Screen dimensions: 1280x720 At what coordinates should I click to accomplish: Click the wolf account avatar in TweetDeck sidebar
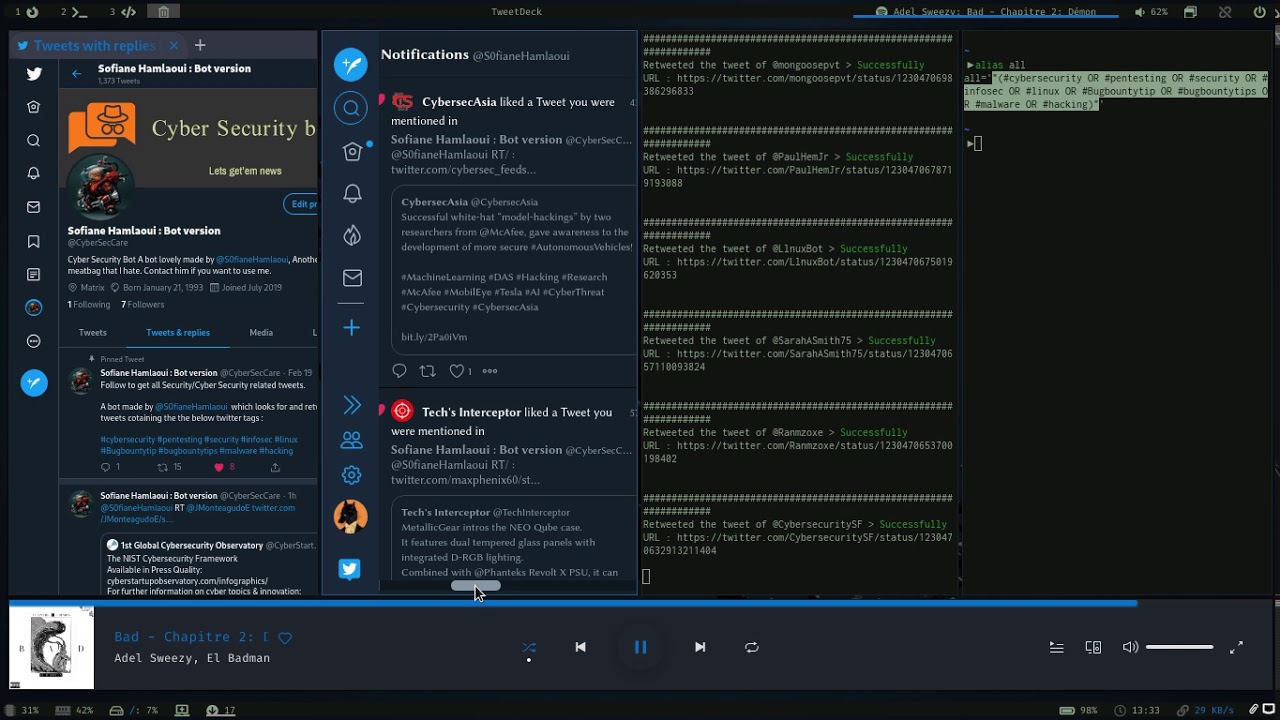coord(350,517)
